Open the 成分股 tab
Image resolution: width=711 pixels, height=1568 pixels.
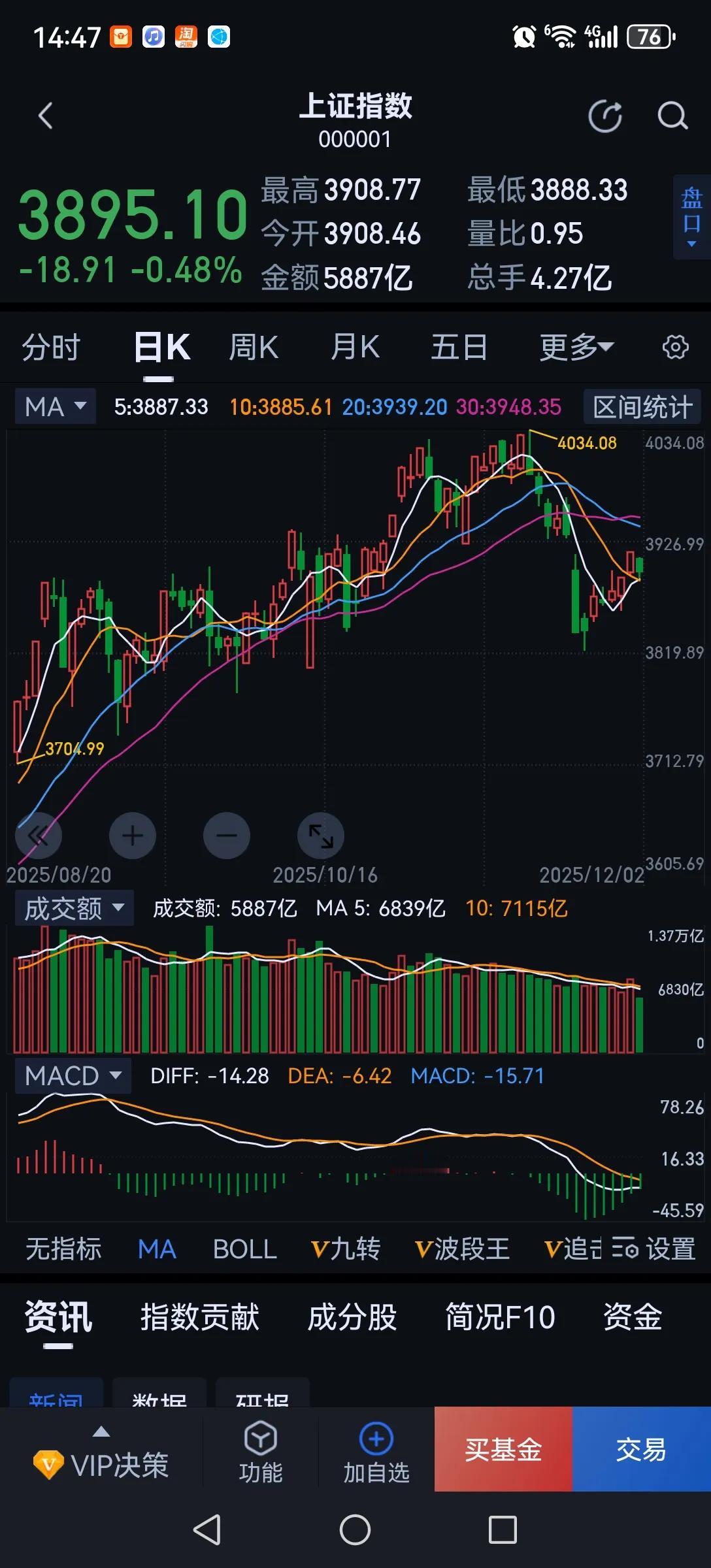point(352,1316)
